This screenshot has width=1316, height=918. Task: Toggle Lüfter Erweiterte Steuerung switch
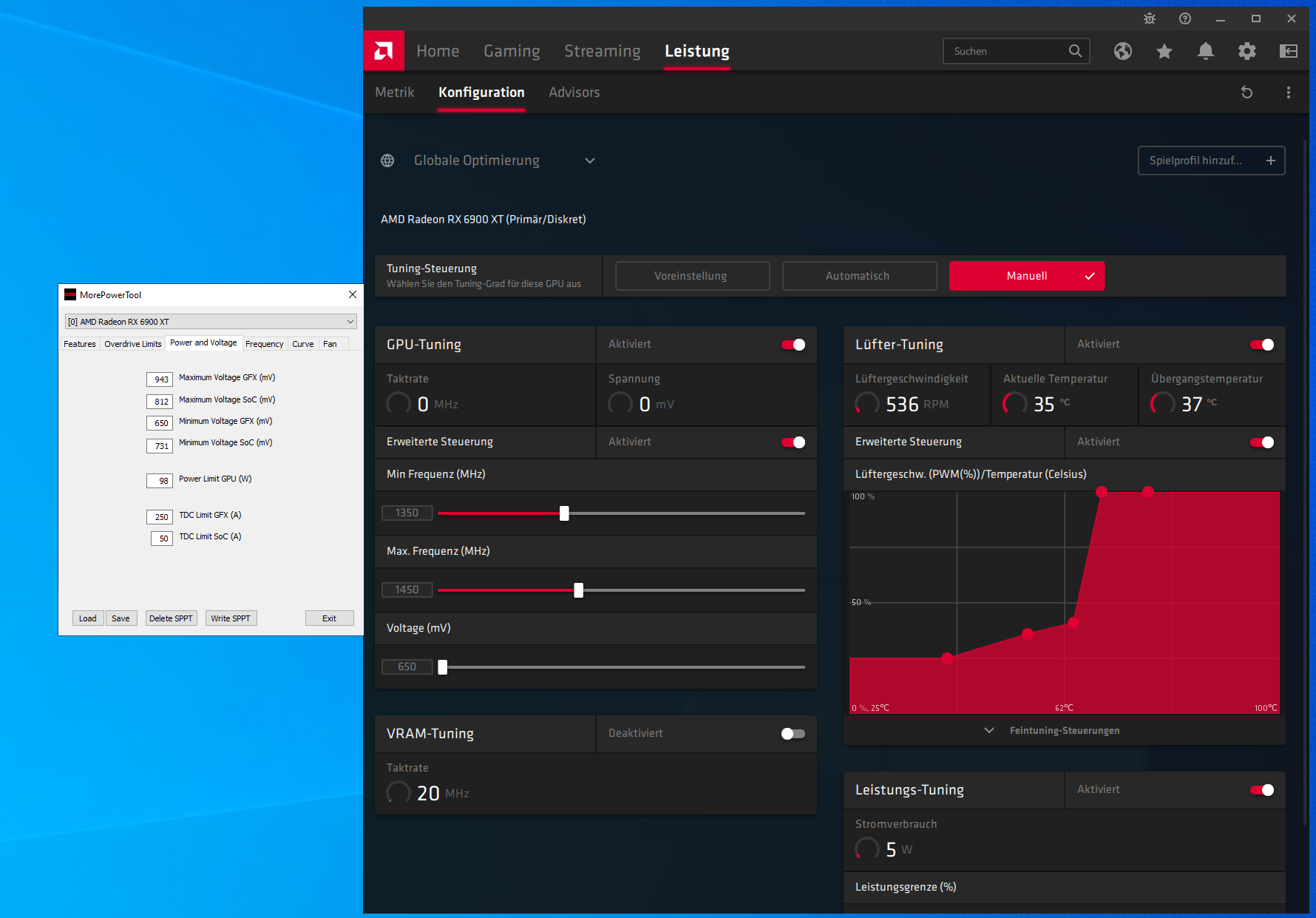[1262, 442]
